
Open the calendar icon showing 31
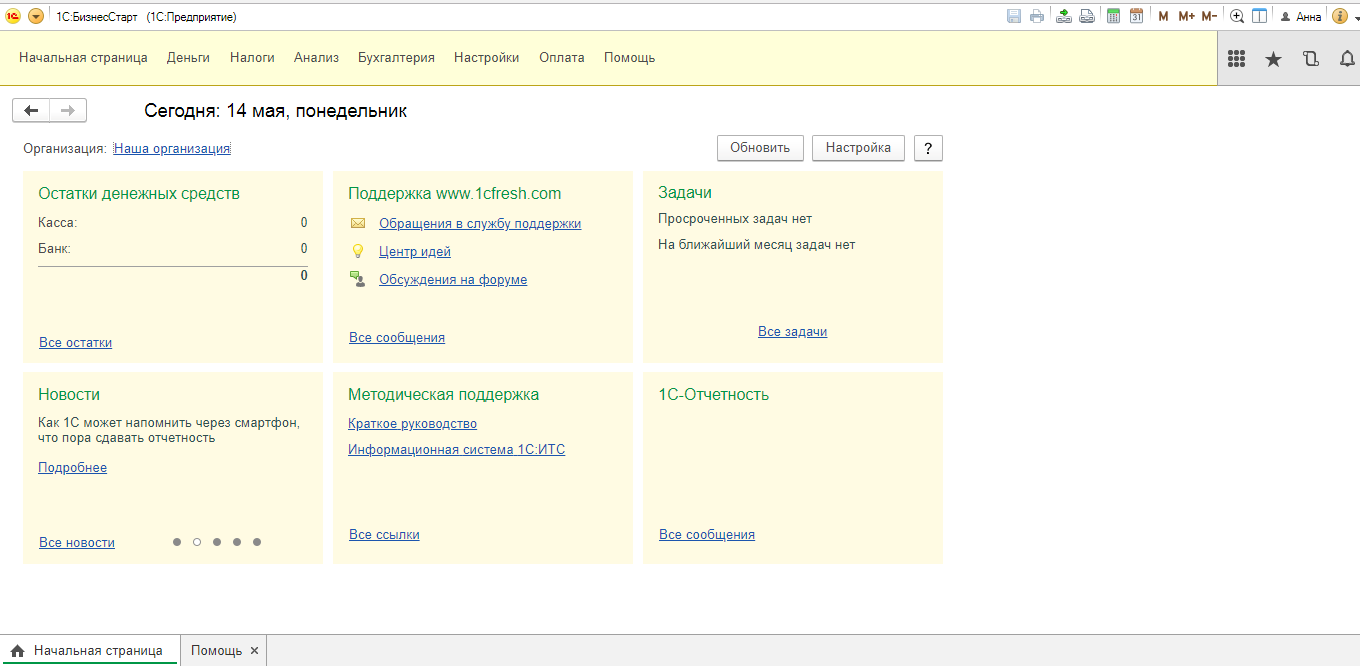[1136, 16]
